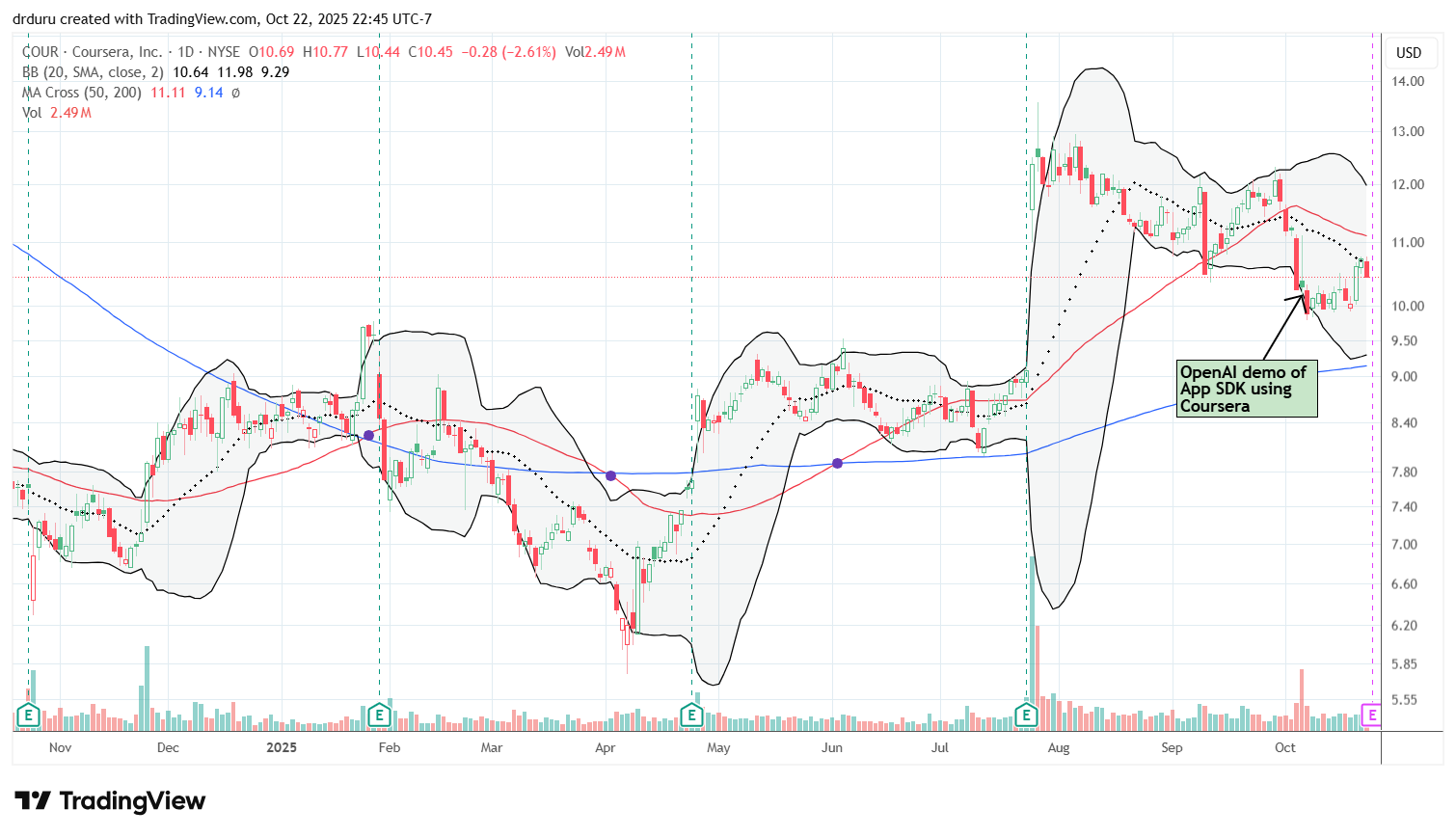Select the MA cross dot near April
This screenshot has width=1456, height=837.
[x=610, y=476]
